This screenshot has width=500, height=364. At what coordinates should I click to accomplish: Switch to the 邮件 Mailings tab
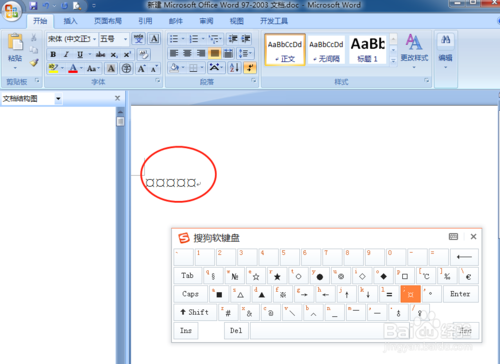click(176, 21)
